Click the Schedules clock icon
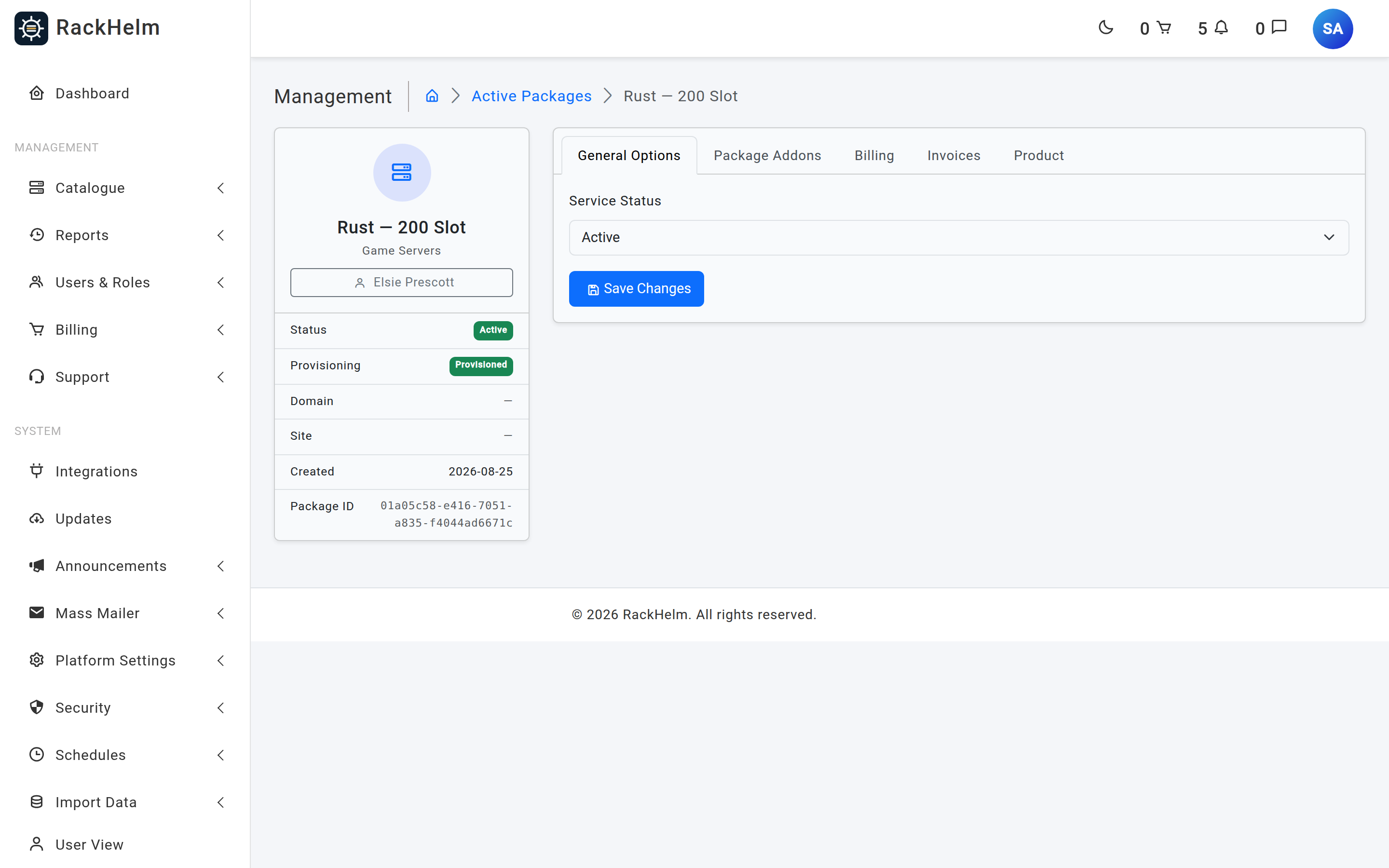This screenshot has height=868, width=1389. pyautogui.click(x=37, y=754)
